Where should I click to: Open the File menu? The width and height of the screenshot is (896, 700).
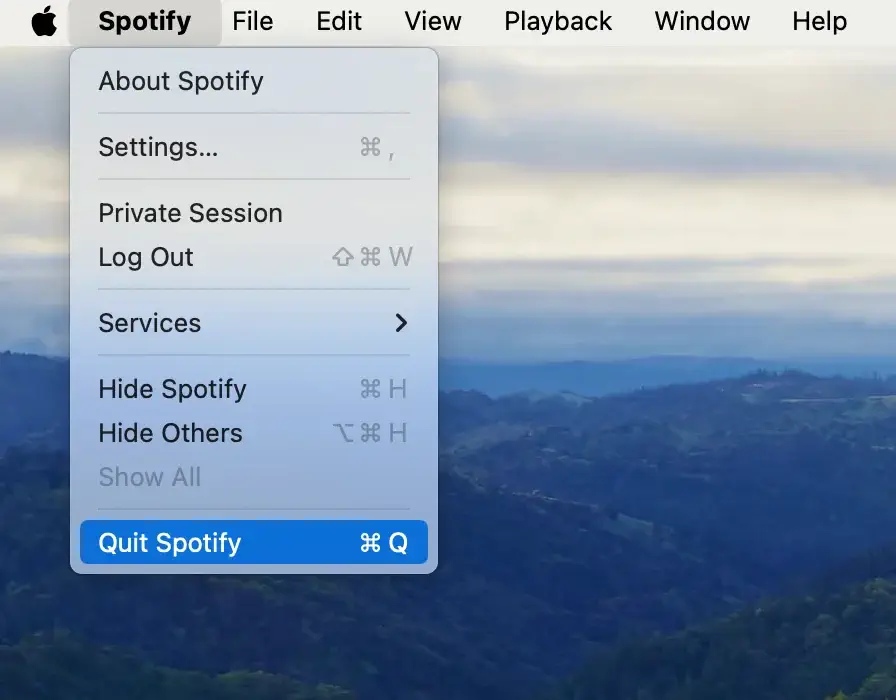[252, 21]
